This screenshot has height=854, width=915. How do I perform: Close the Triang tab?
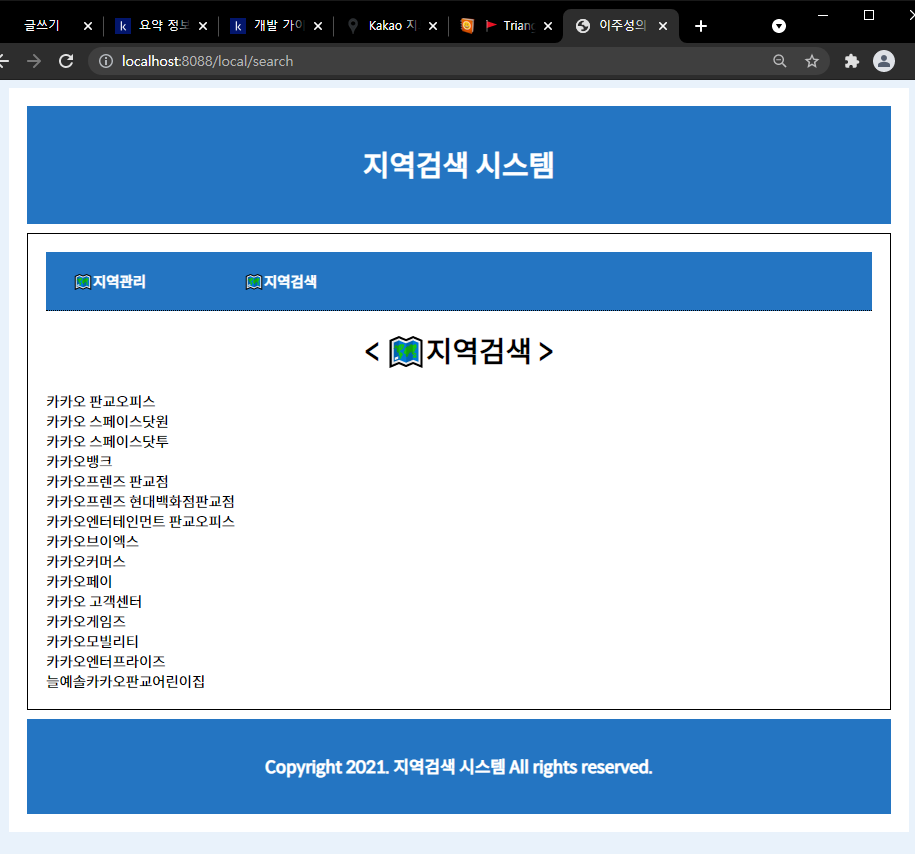(547, 26)
